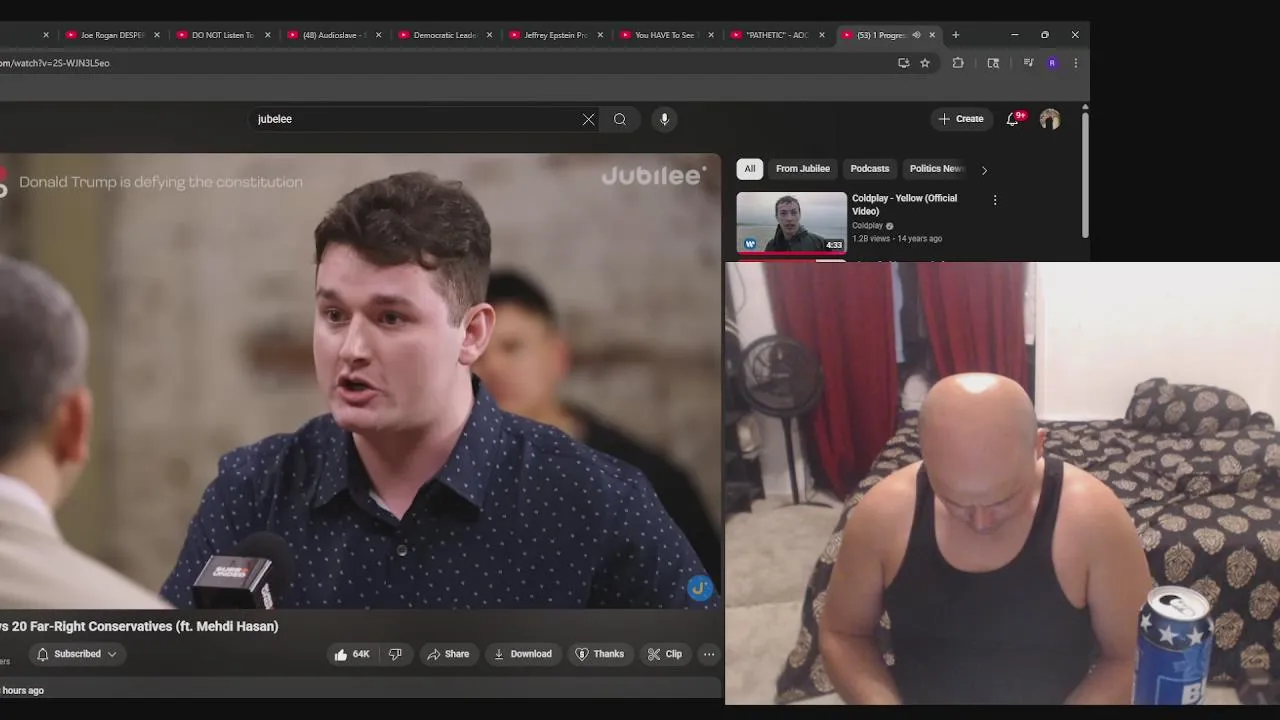Bookmark this page with the star icon

925,63
